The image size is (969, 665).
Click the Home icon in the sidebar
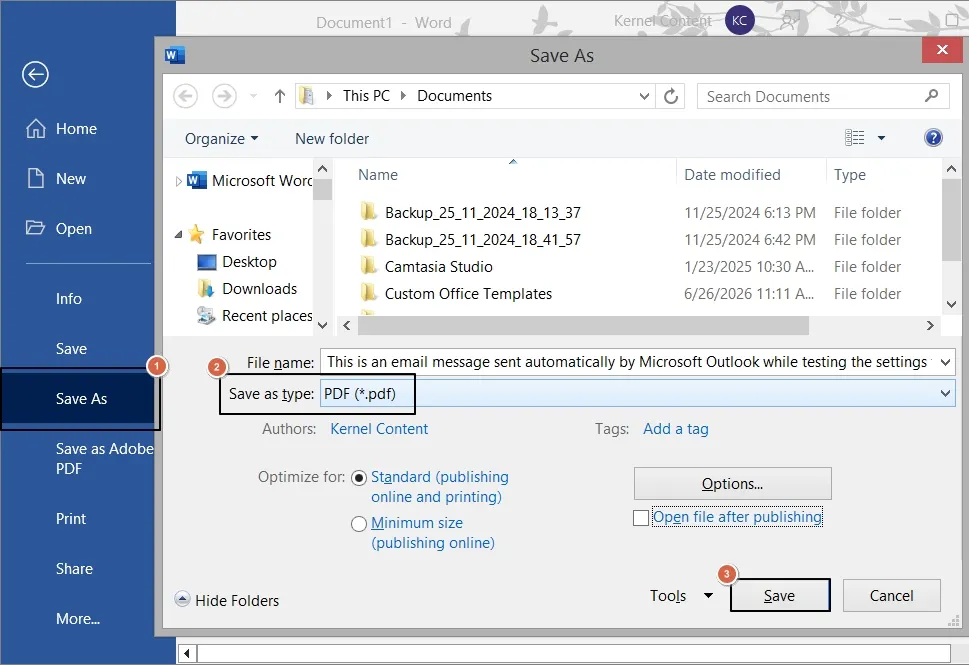[36, 129]
